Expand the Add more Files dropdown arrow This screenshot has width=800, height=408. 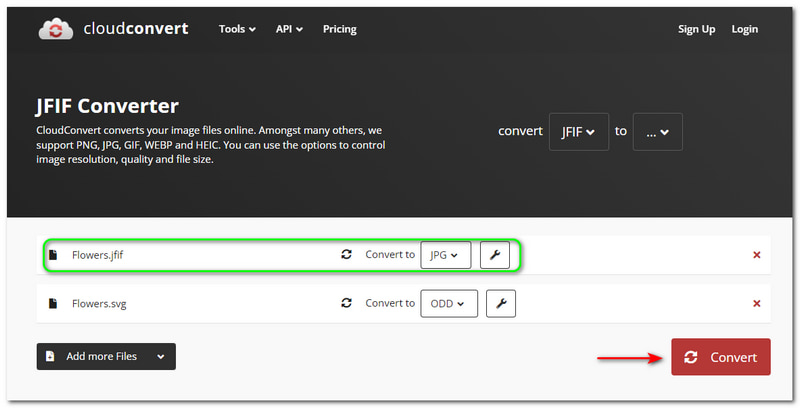159,356
